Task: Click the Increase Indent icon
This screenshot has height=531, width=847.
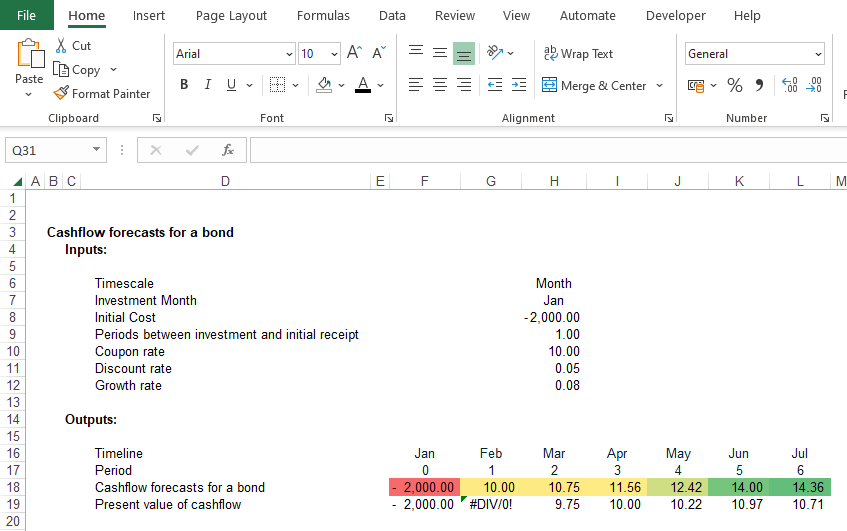Action: pyautogui.click(x=519, y=86)
